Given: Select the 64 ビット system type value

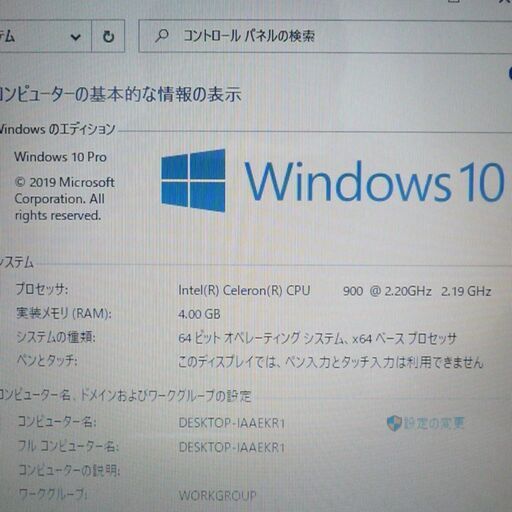Looking at the screenshot, I should (317, 338).
